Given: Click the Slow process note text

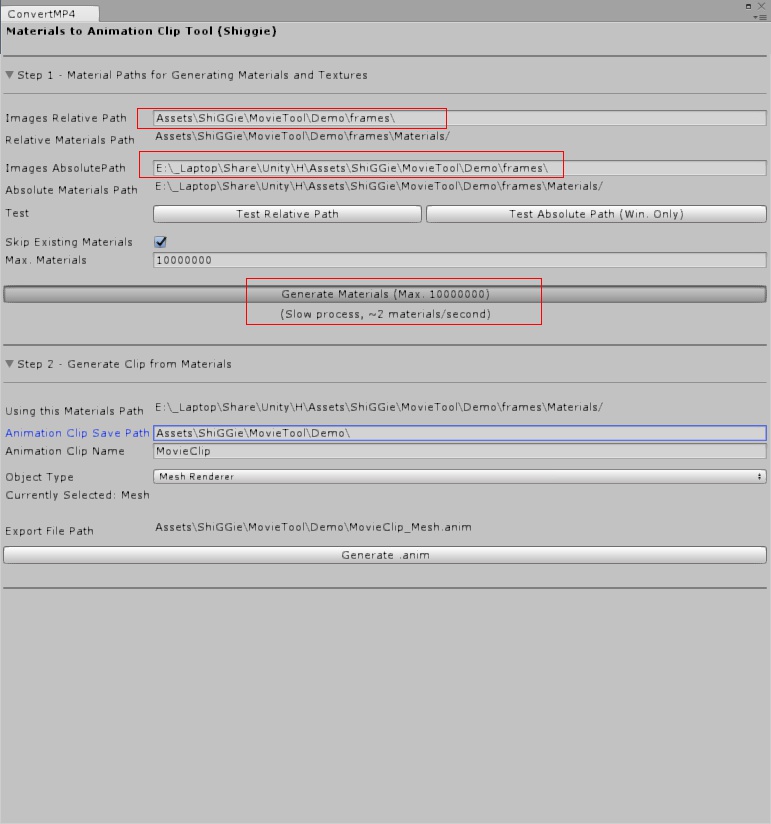Looking at the screenshot, I should [x=385, y=314].
